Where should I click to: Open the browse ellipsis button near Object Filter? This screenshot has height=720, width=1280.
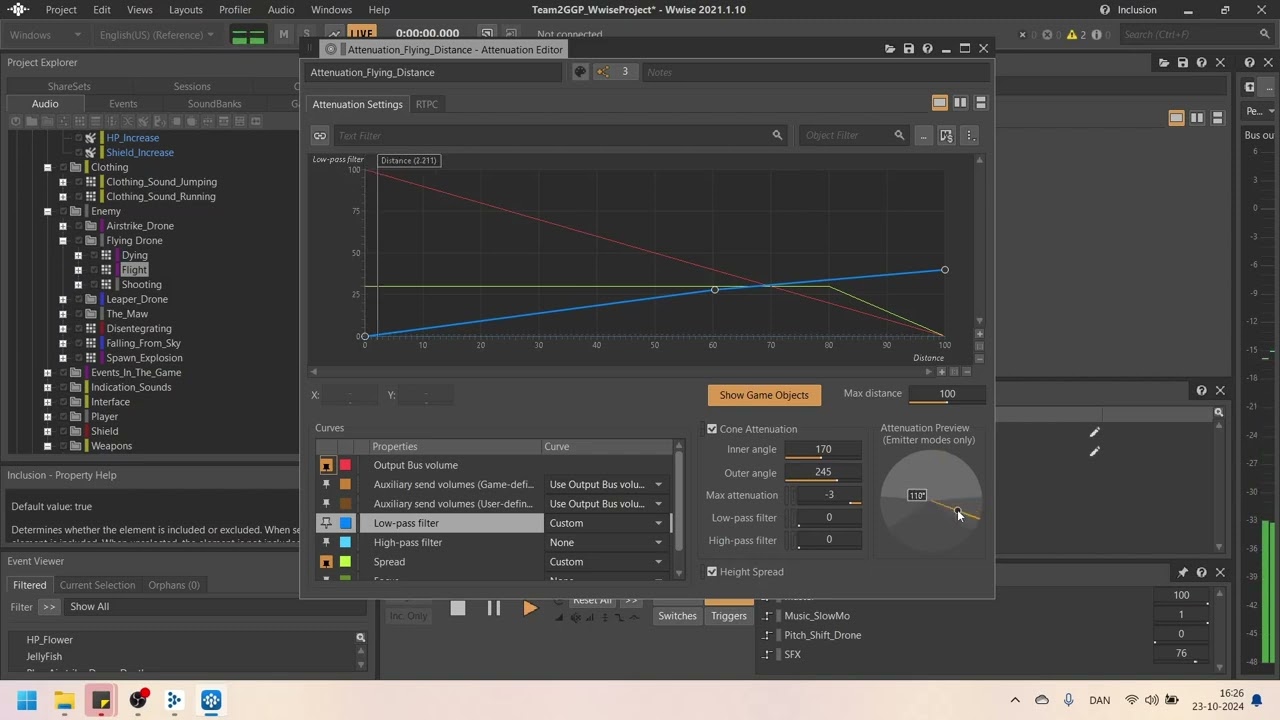(923, 135)
